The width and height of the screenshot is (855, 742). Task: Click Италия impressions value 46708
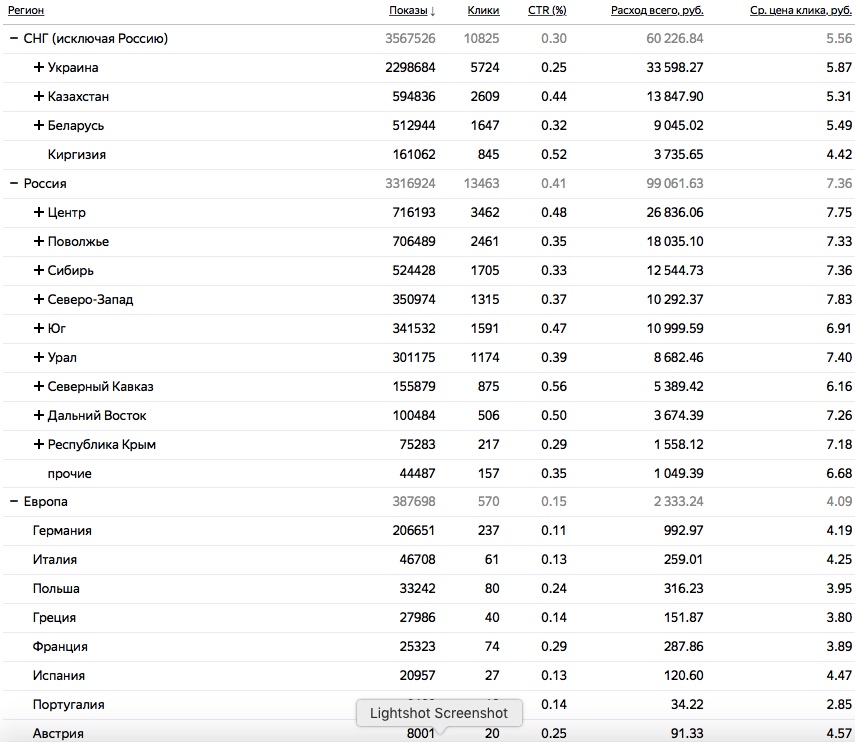coord(417,559)
